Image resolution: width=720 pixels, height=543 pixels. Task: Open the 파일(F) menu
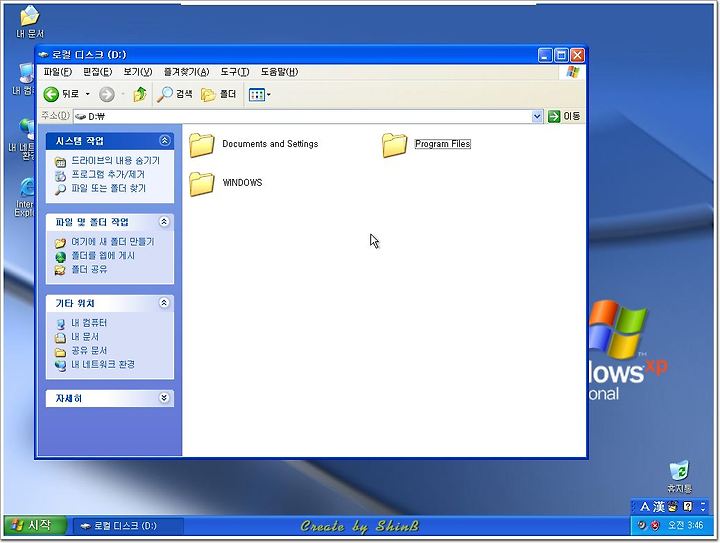tap(57, 72)
